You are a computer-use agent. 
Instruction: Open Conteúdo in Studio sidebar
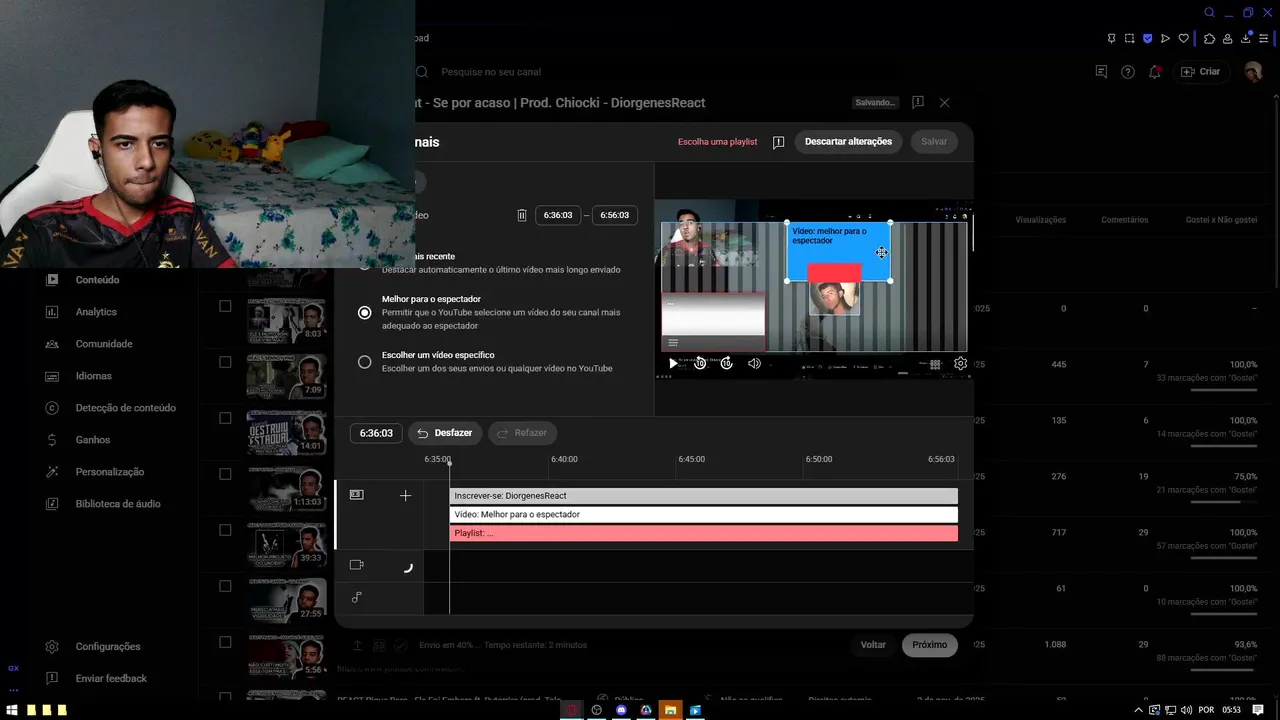tap(97, 280)
